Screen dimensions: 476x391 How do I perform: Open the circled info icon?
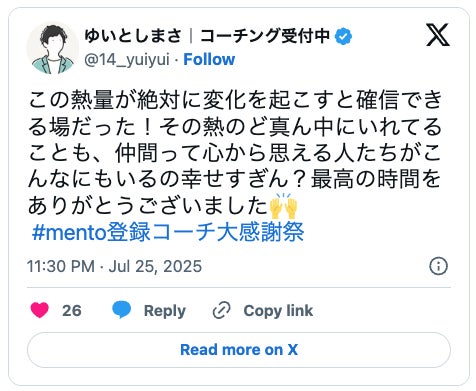[x=438, y=266]
